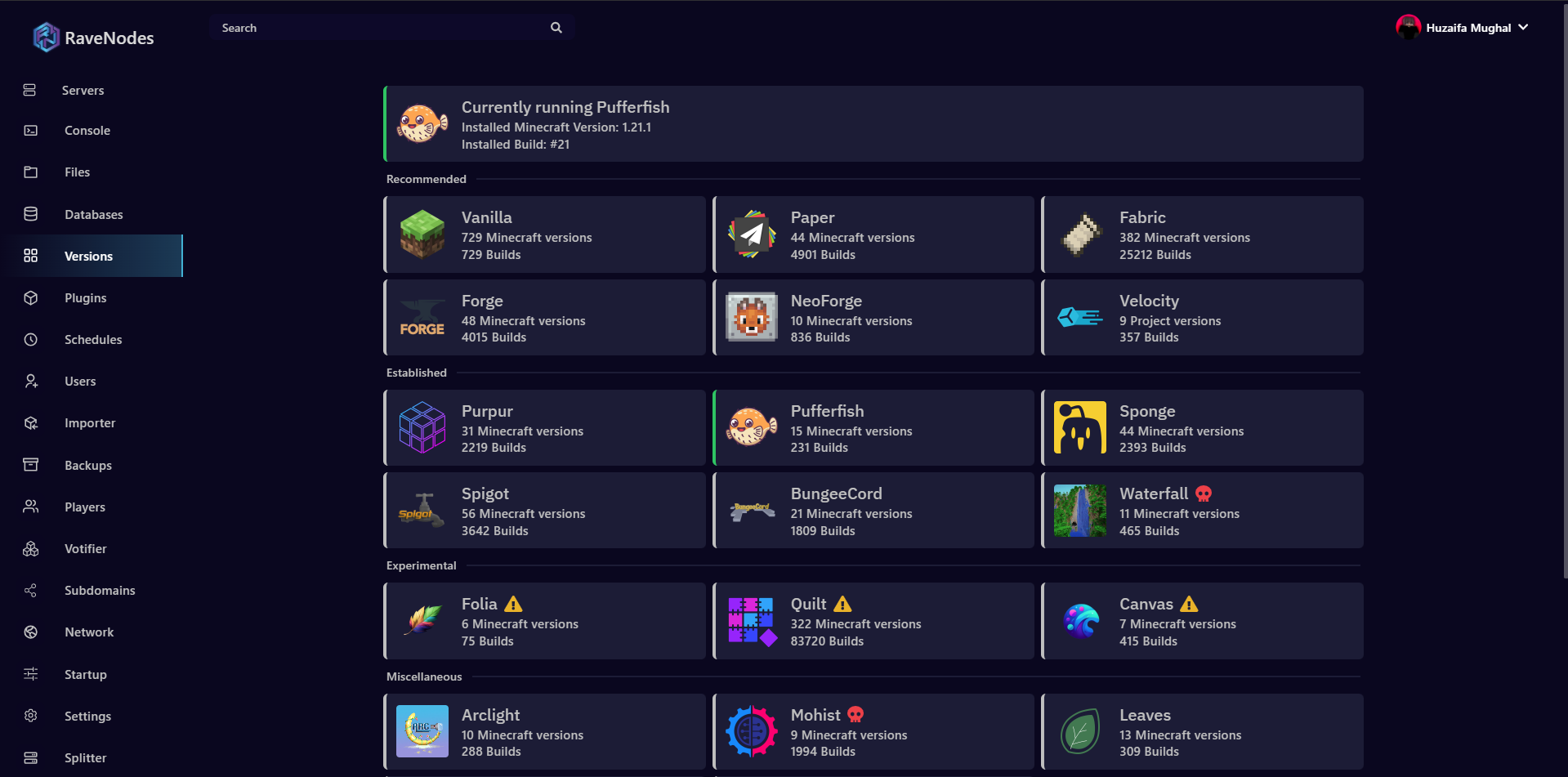Click the Schedules clock icon

click(x=31, y=340)
